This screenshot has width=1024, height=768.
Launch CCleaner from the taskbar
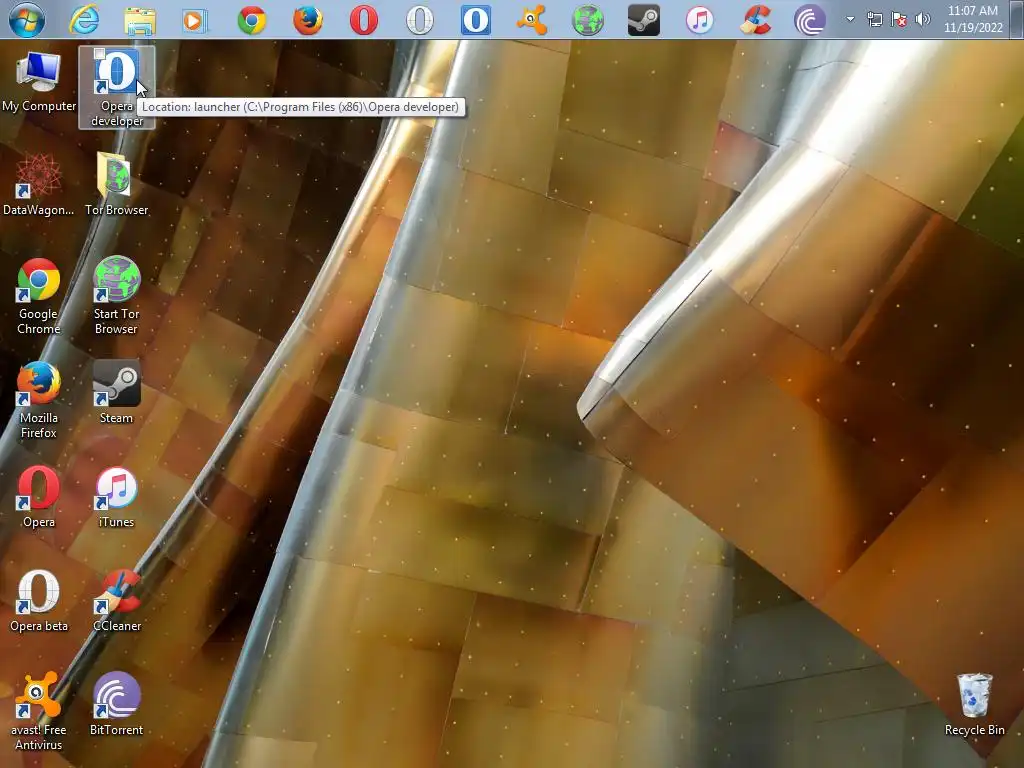[x=756, y=20]
